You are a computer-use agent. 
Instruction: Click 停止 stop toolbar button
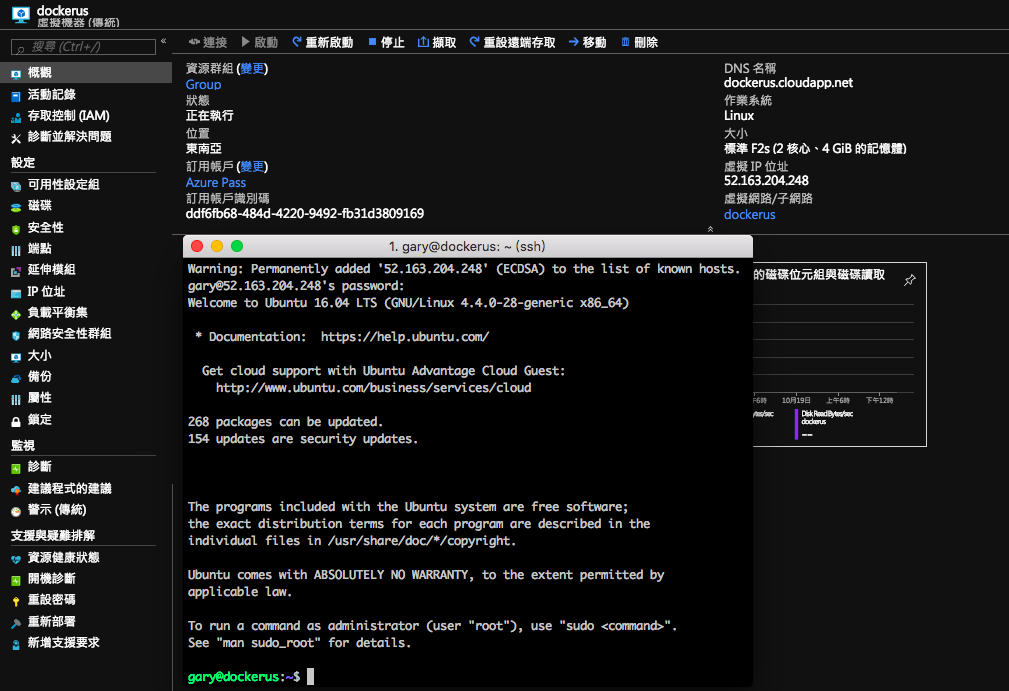pyautogui.click(x=386, y=42)
